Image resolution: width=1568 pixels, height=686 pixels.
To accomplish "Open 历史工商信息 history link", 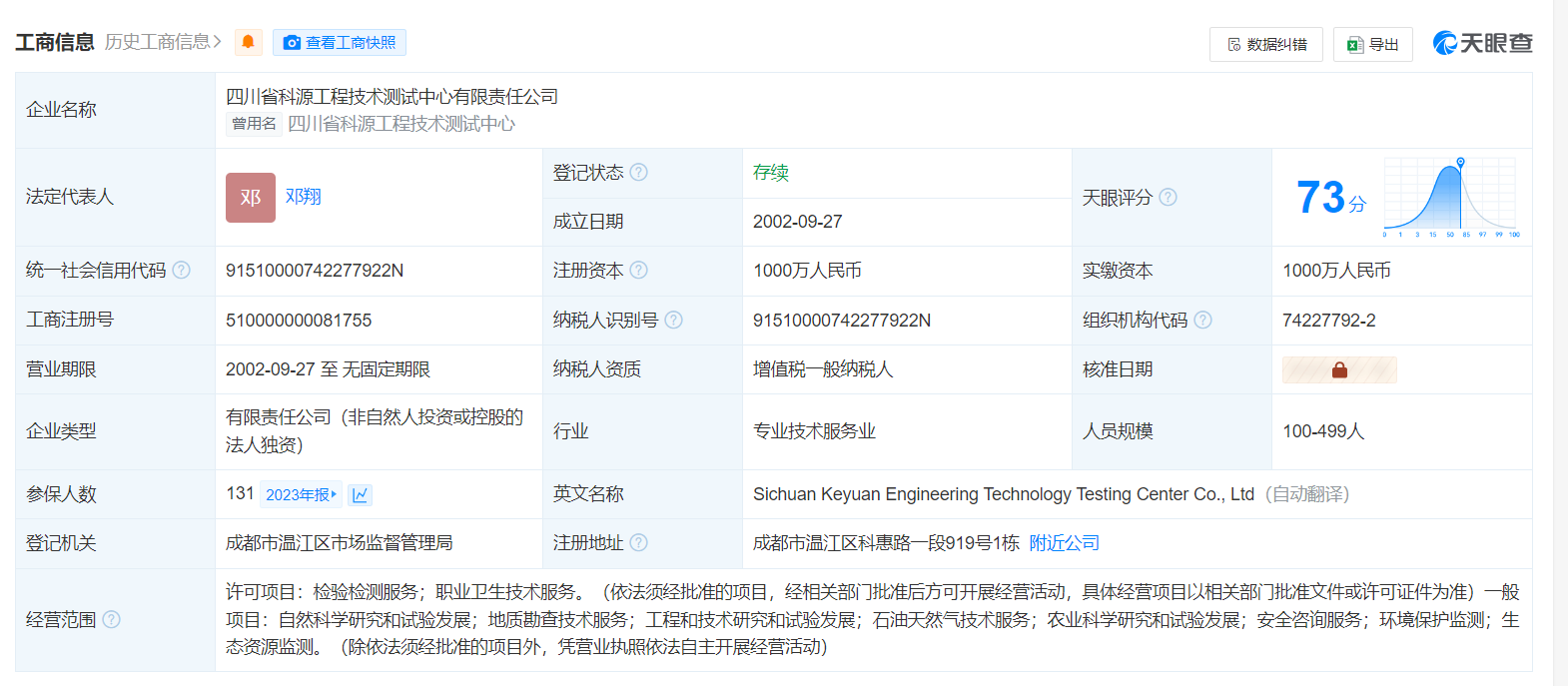I will 163,42.
